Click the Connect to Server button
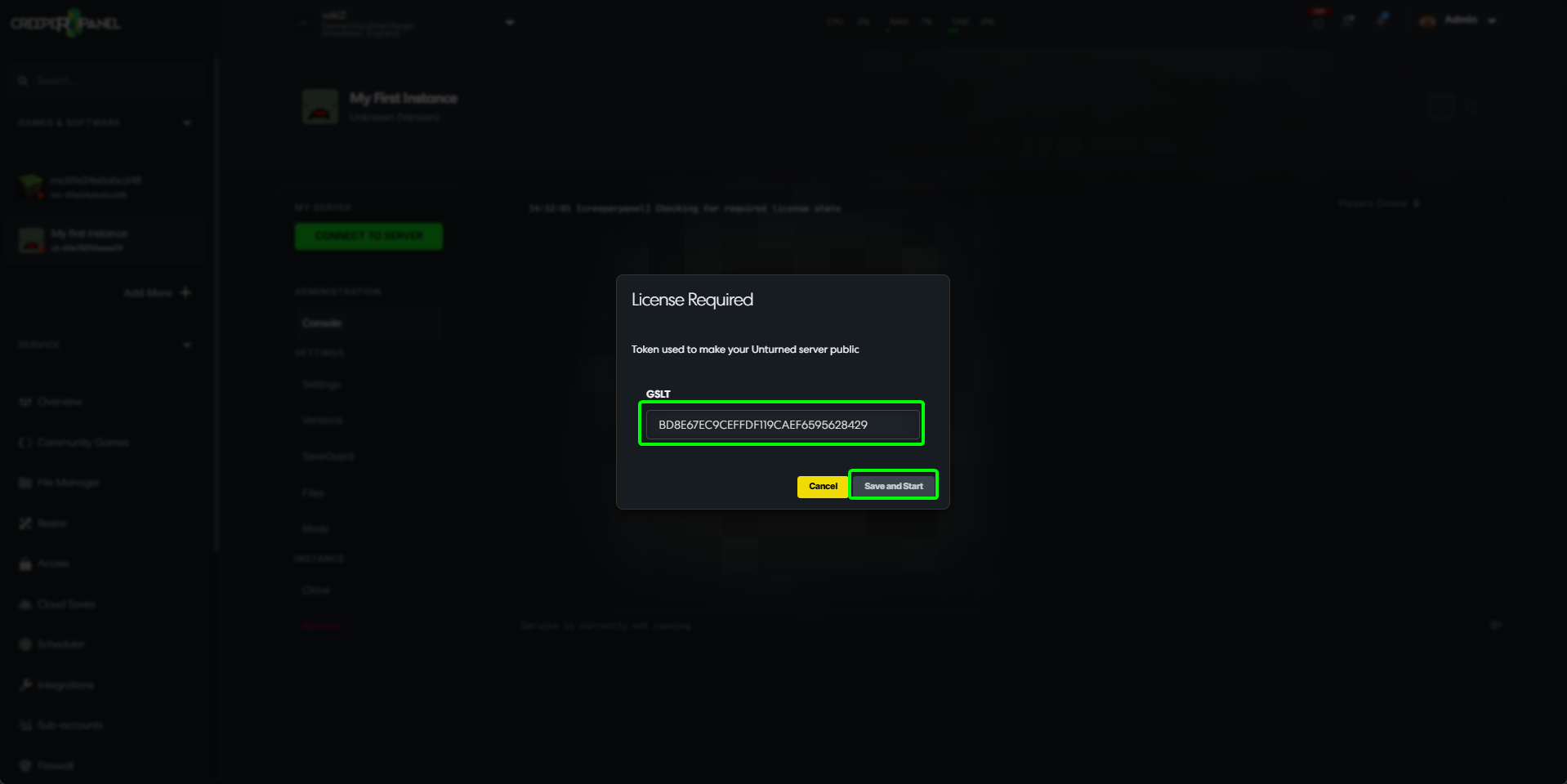The width and height of the screenshot is (1567, 784). click(x=368, y=236)
